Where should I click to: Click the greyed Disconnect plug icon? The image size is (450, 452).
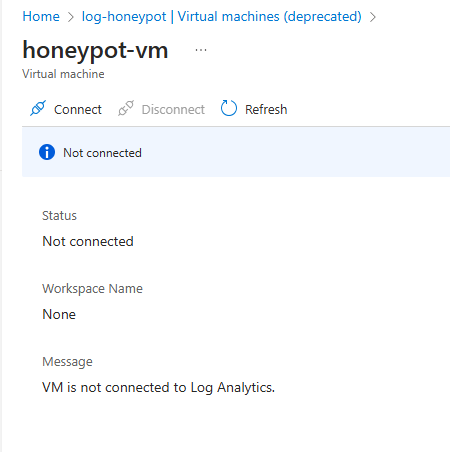(126, 108)
